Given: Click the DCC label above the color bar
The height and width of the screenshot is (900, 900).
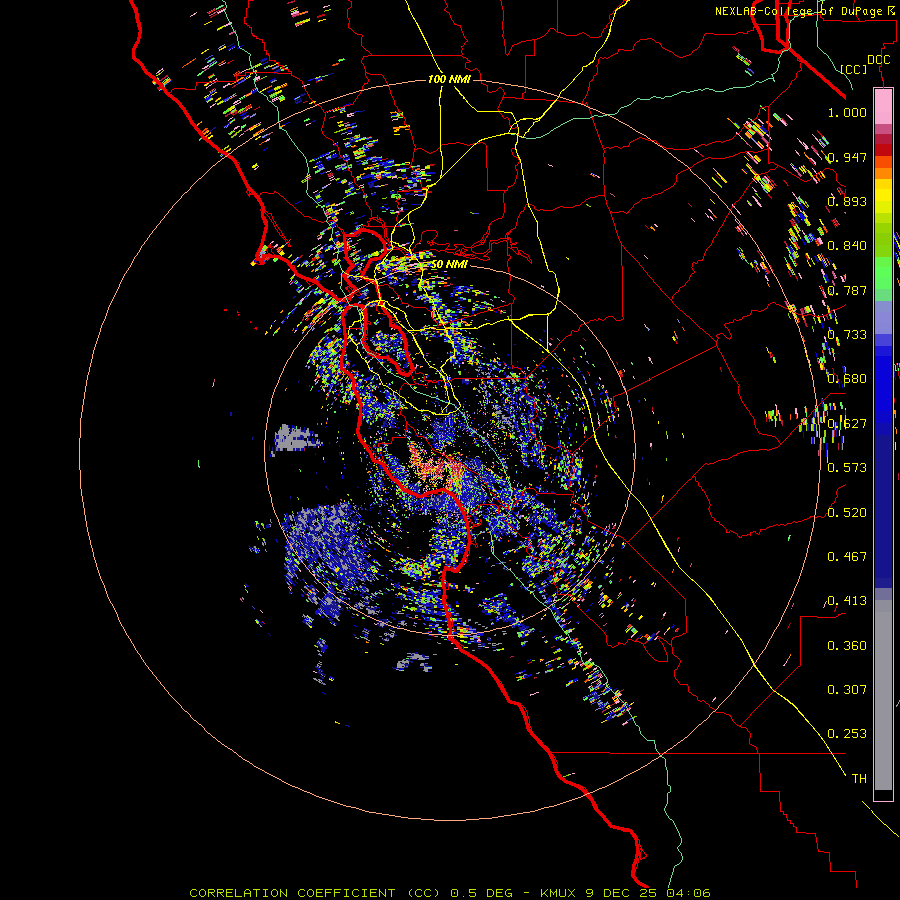Looking at the screenshot, I should (x=878, y=60).
